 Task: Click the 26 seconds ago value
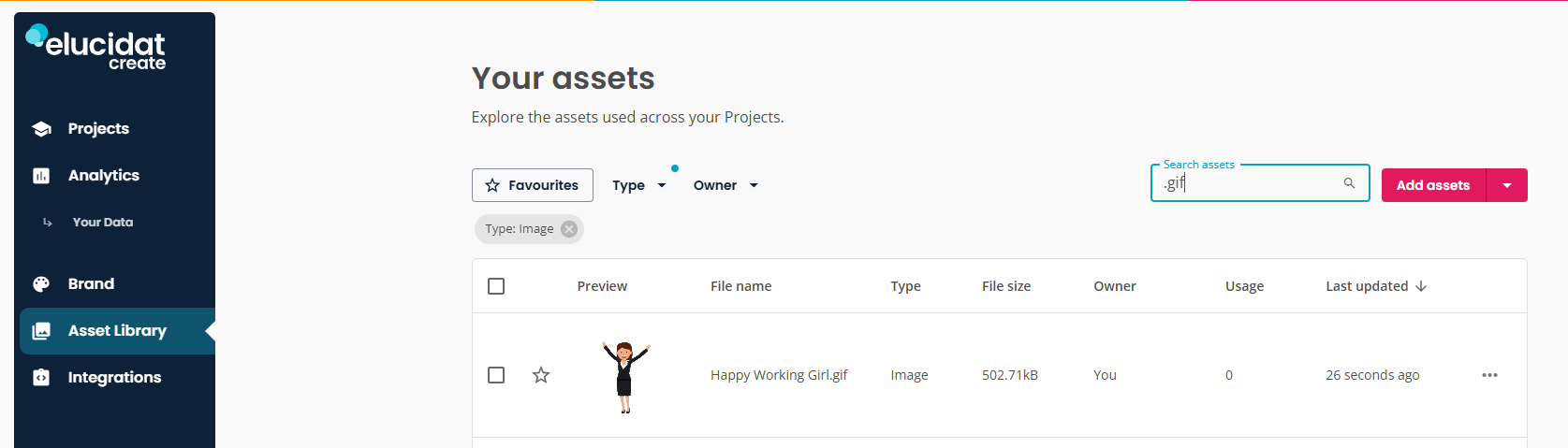(1372, 375)
